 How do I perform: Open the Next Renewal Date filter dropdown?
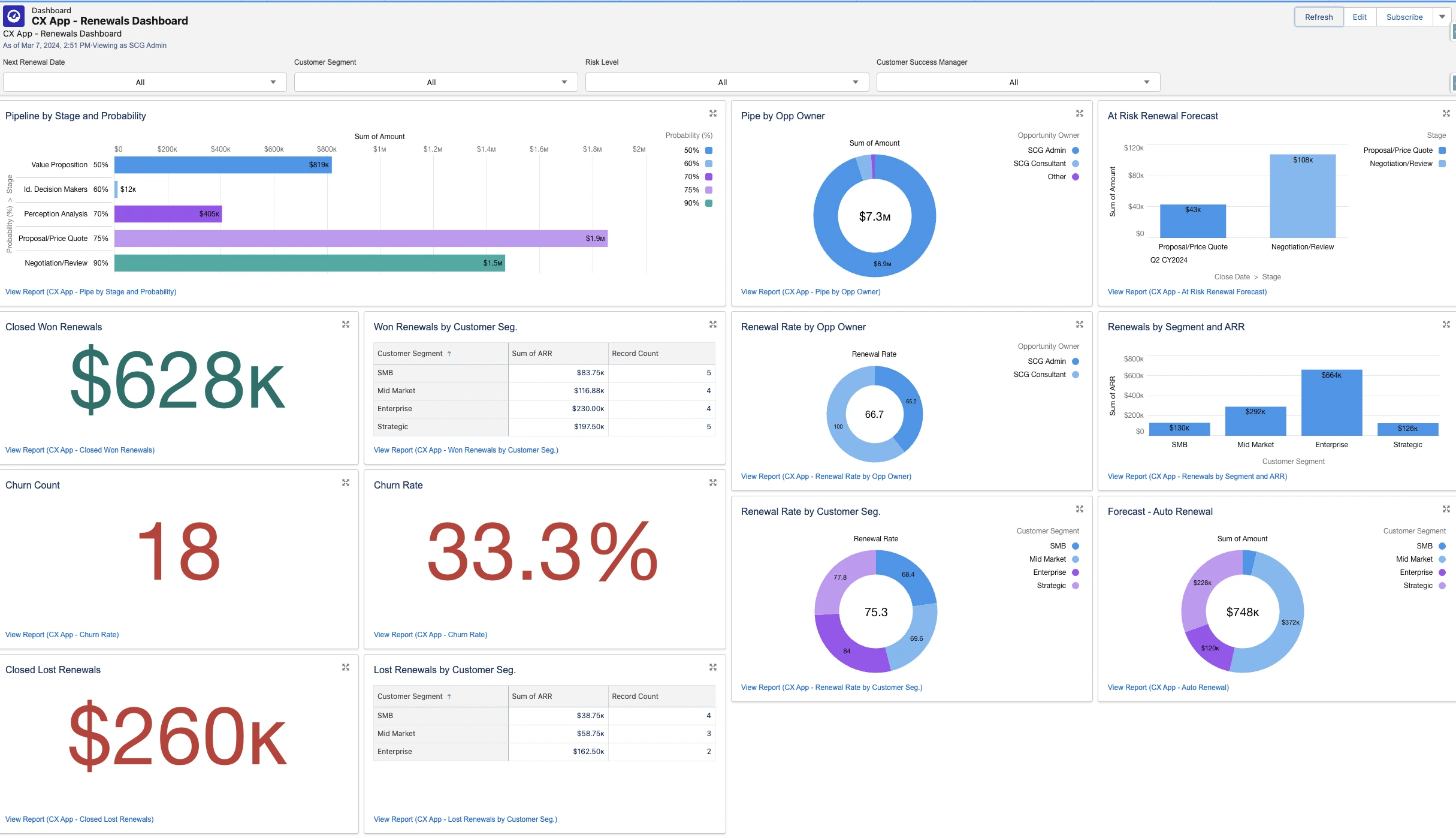[x=145, y=82]
